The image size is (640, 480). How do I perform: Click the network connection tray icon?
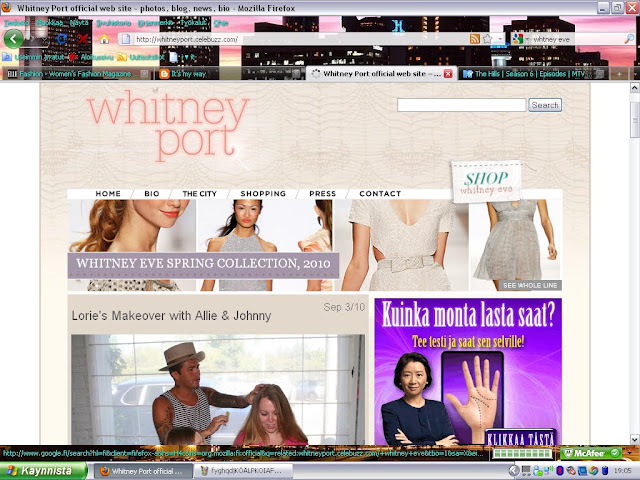pos(549,471)
